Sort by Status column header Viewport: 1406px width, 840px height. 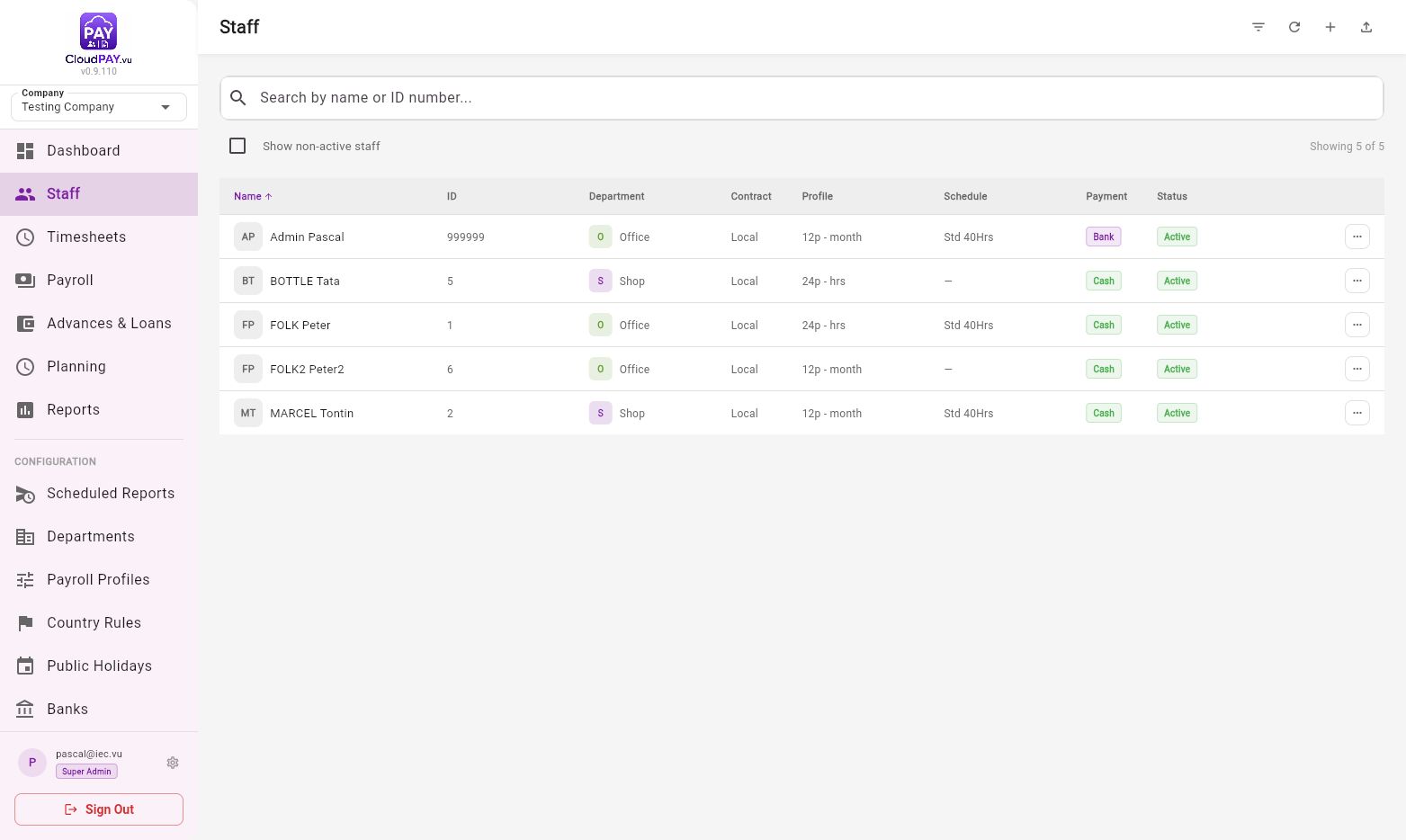(1172, 196)
